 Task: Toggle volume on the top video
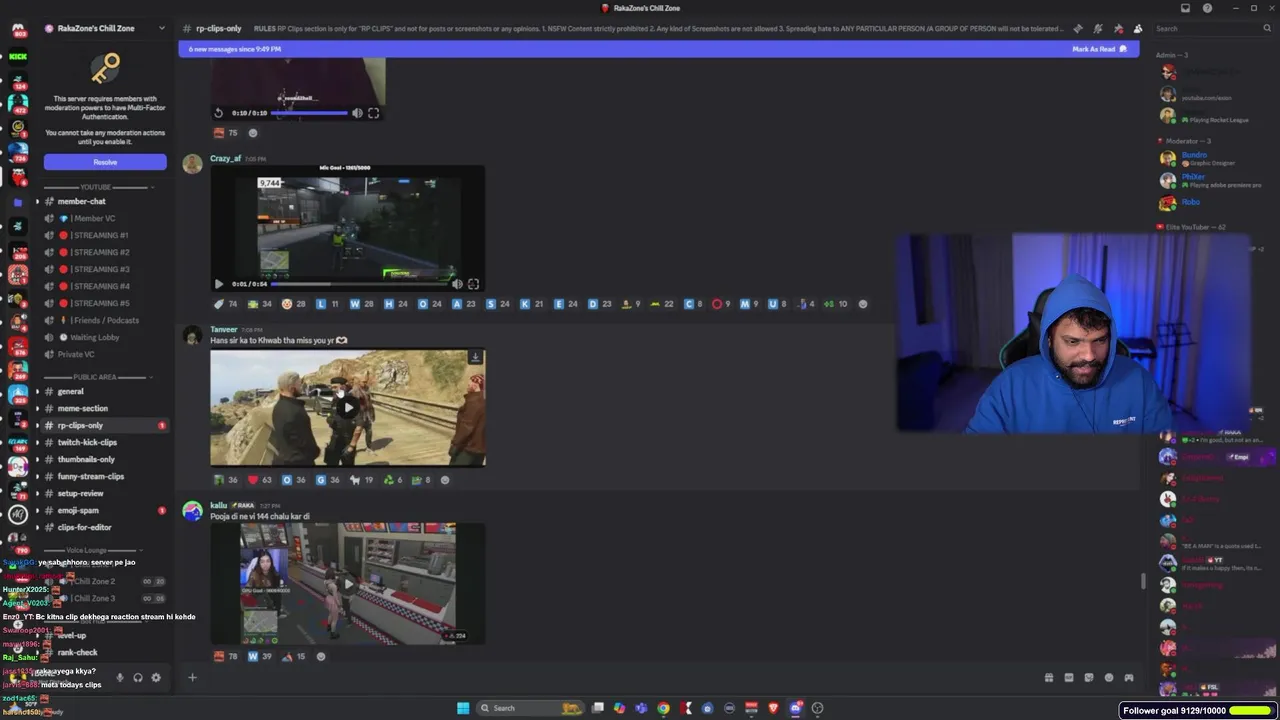pos(357,113)
